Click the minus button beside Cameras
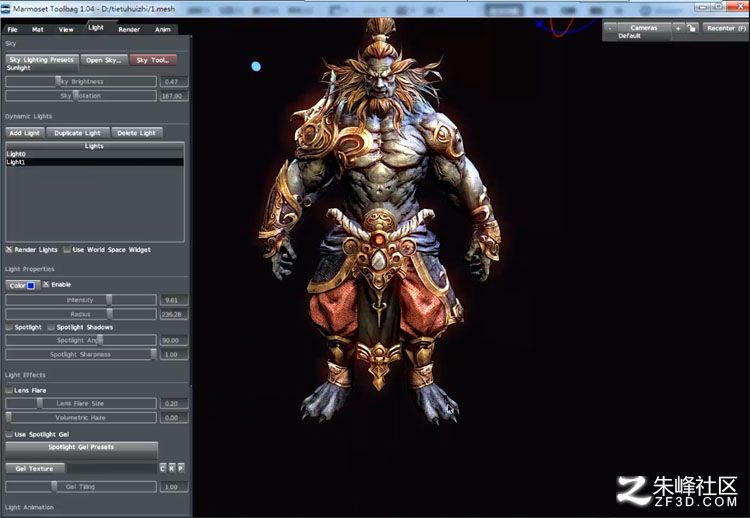Image resolution: width=750 pixels, height=518 pixels. click(x=610, y=28)
